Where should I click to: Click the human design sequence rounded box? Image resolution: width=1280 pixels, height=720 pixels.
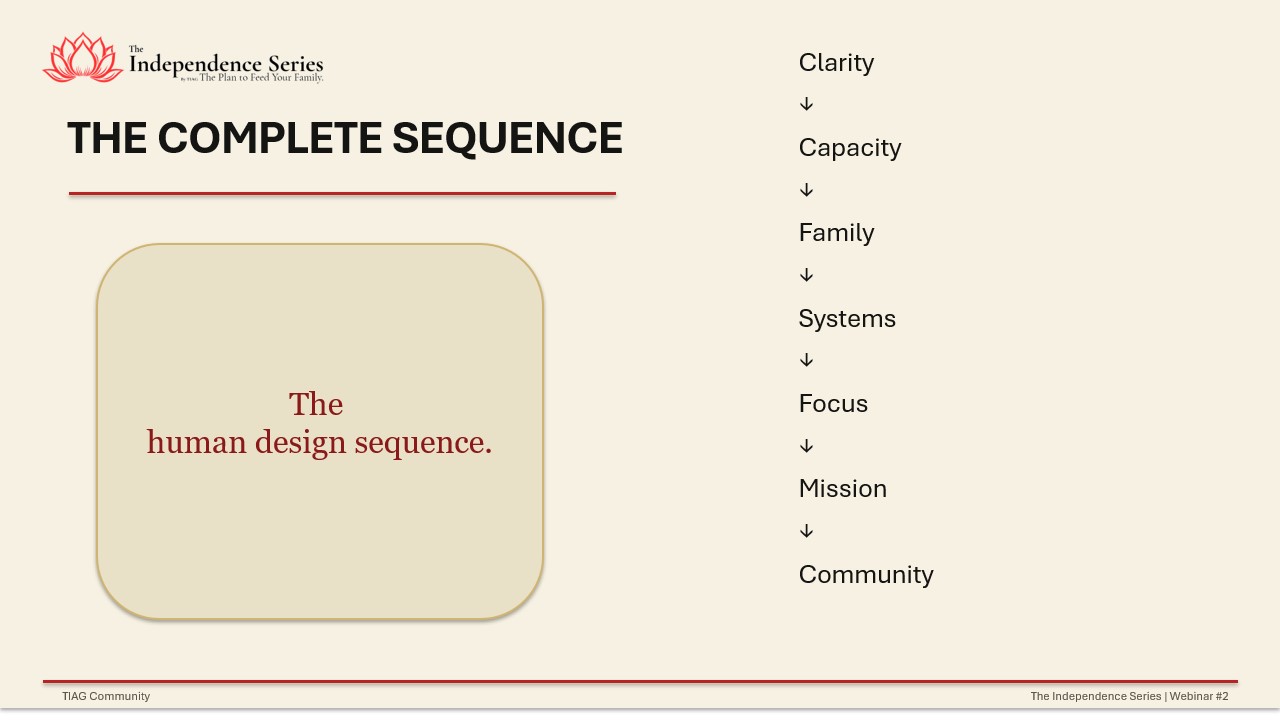(x=320, y=432)
